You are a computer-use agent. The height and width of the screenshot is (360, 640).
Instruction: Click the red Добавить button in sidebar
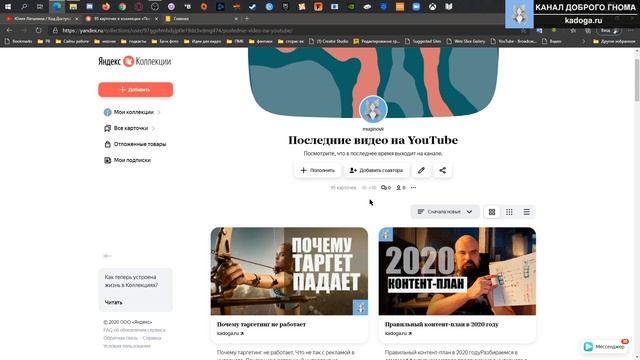[x=136, y=89]
